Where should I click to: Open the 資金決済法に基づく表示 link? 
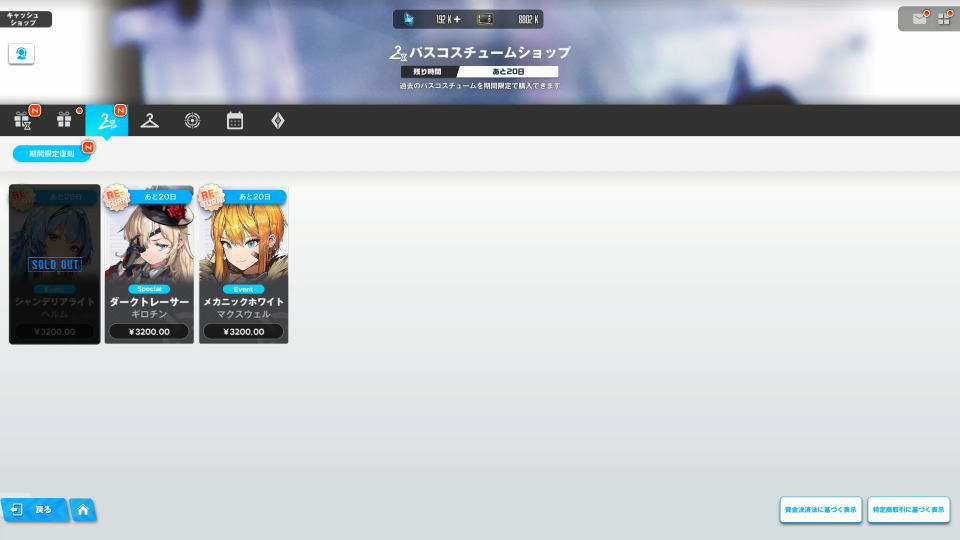820,510
